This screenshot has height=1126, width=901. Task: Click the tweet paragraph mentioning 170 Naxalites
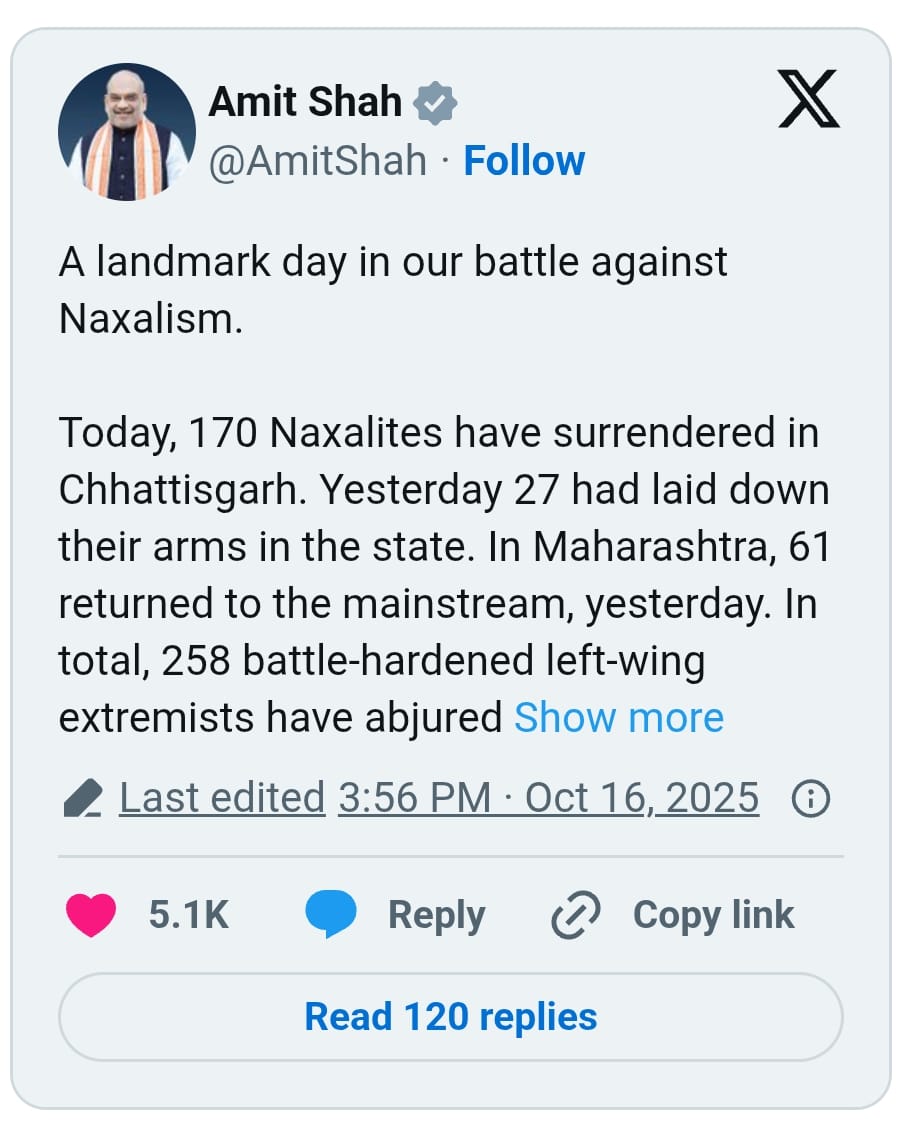pyautogui.click(x=440, y=575)
